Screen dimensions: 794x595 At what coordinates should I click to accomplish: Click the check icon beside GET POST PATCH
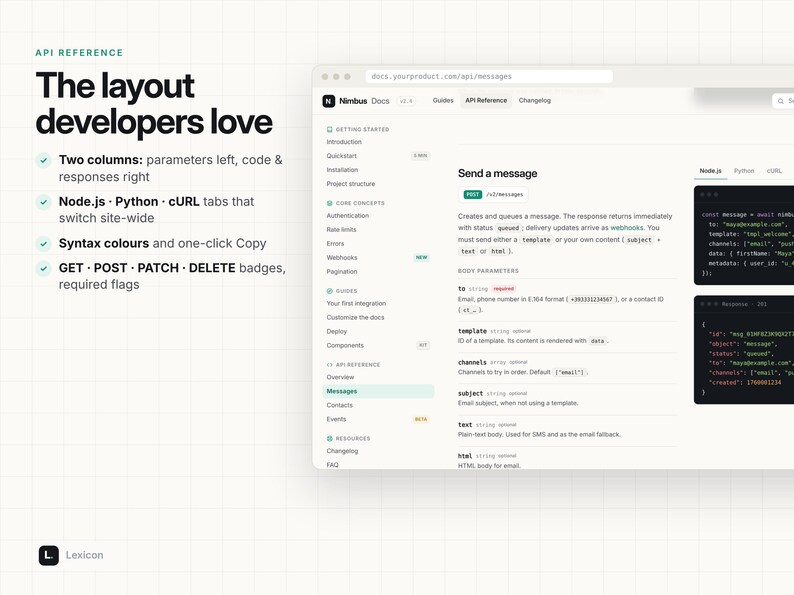point(44,268)
